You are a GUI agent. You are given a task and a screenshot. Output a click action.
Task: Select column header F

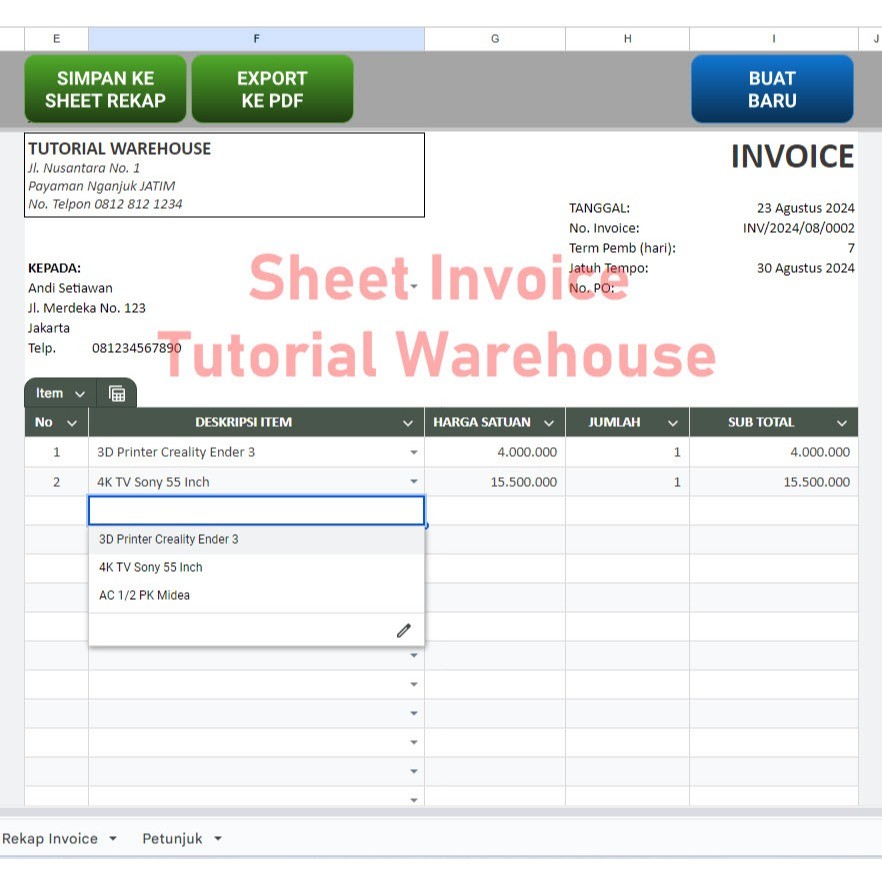(256, 38)
